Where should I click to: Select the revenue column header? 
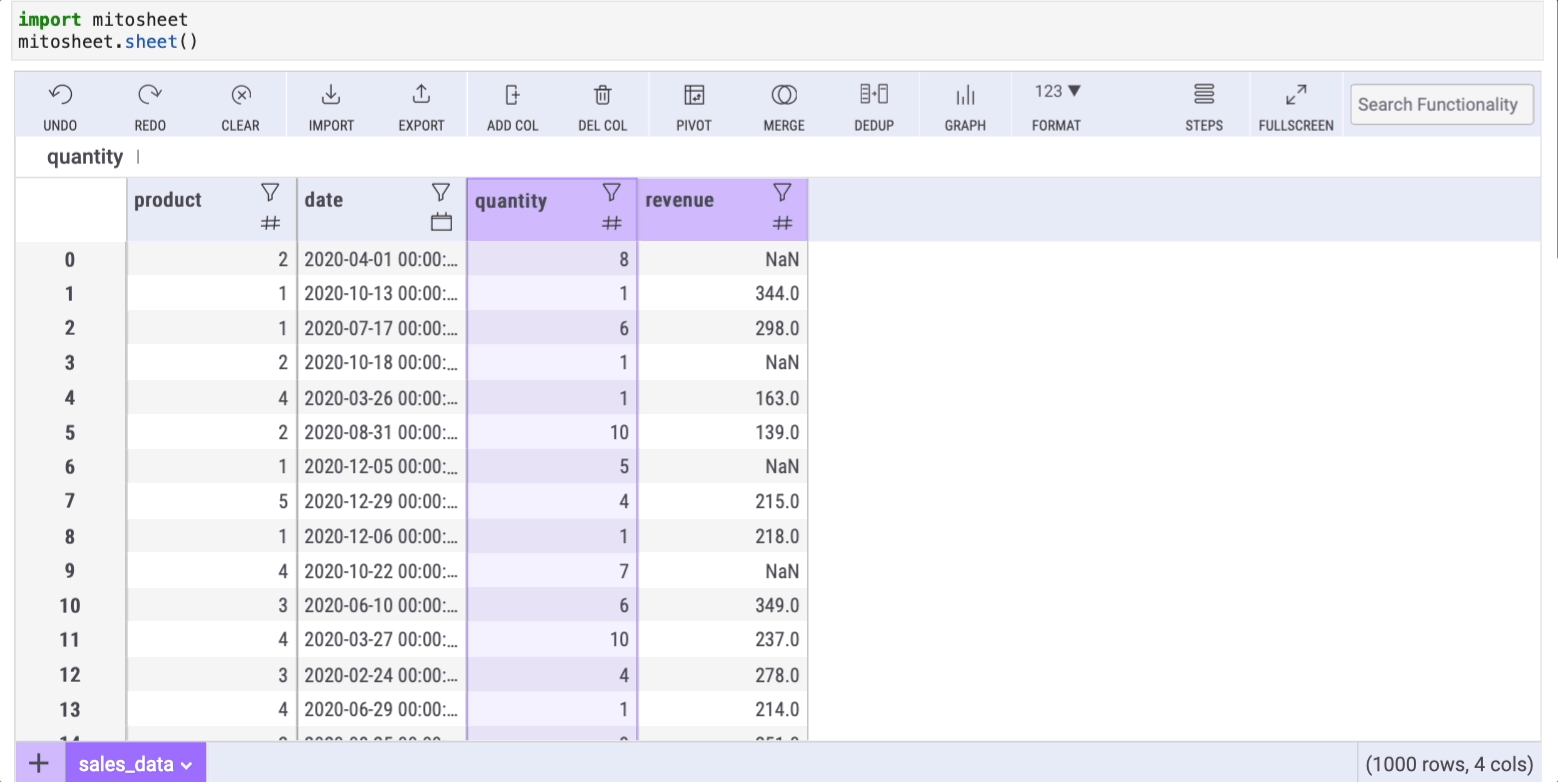680,200
